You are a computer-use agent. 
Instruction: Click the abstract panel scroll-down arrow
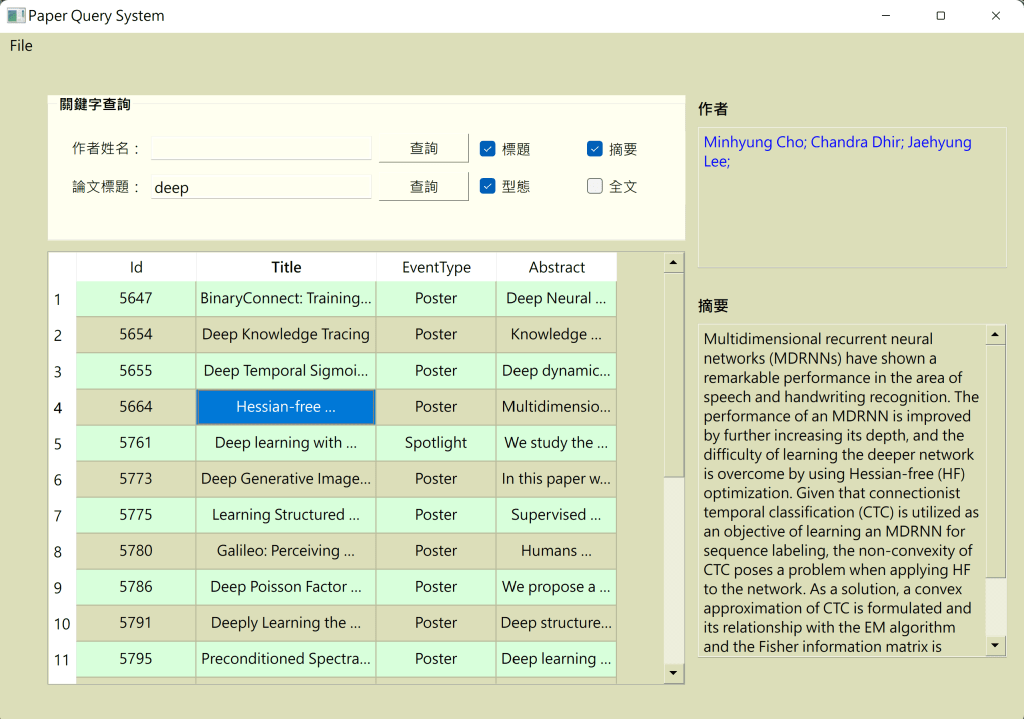pyautogui.click(x=995, y=646)
